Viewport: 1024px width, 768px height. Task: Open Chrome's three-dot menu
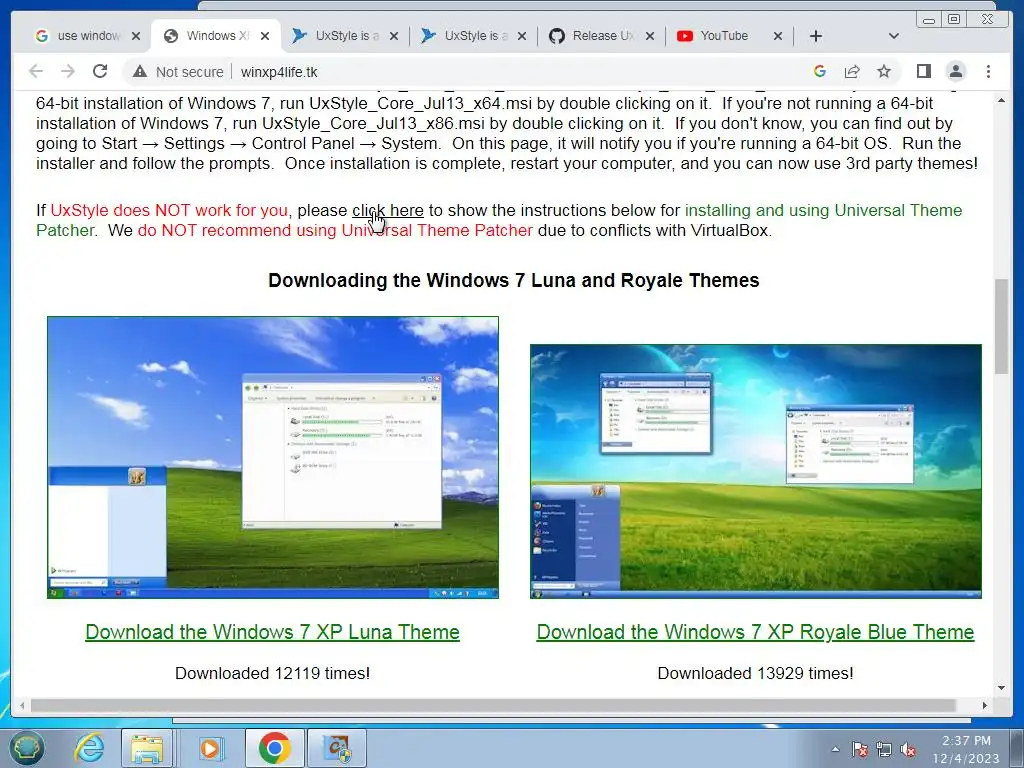click(x=988, y=71)
